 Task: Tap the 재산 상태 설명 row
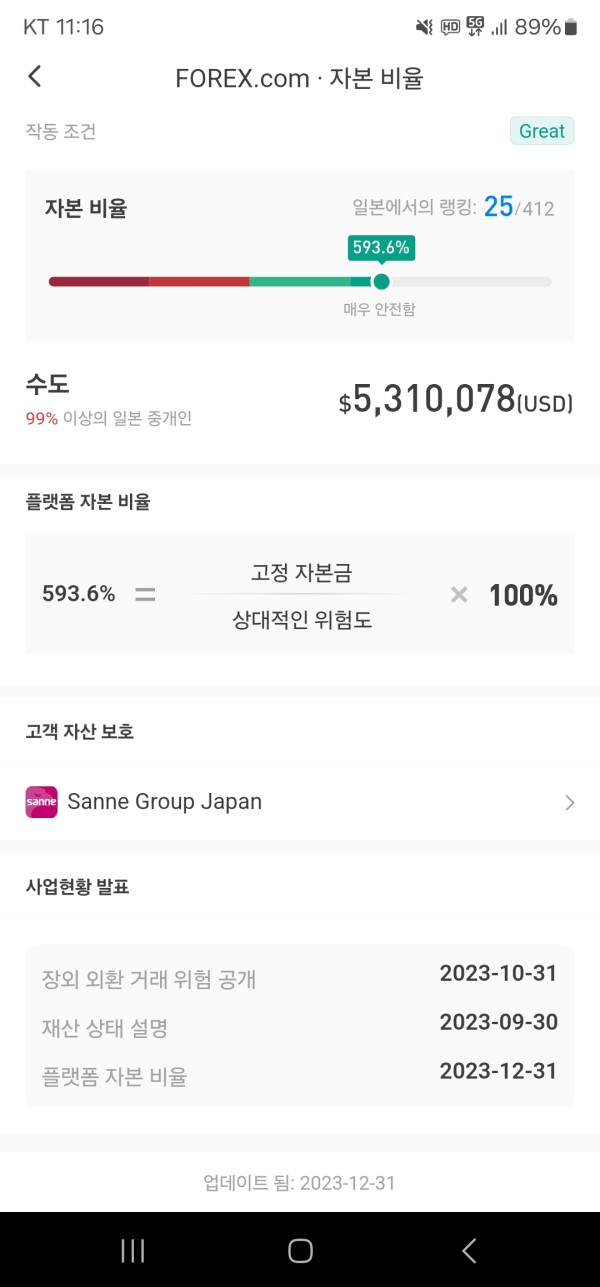pyautogui.click(x=300, y=1026)
